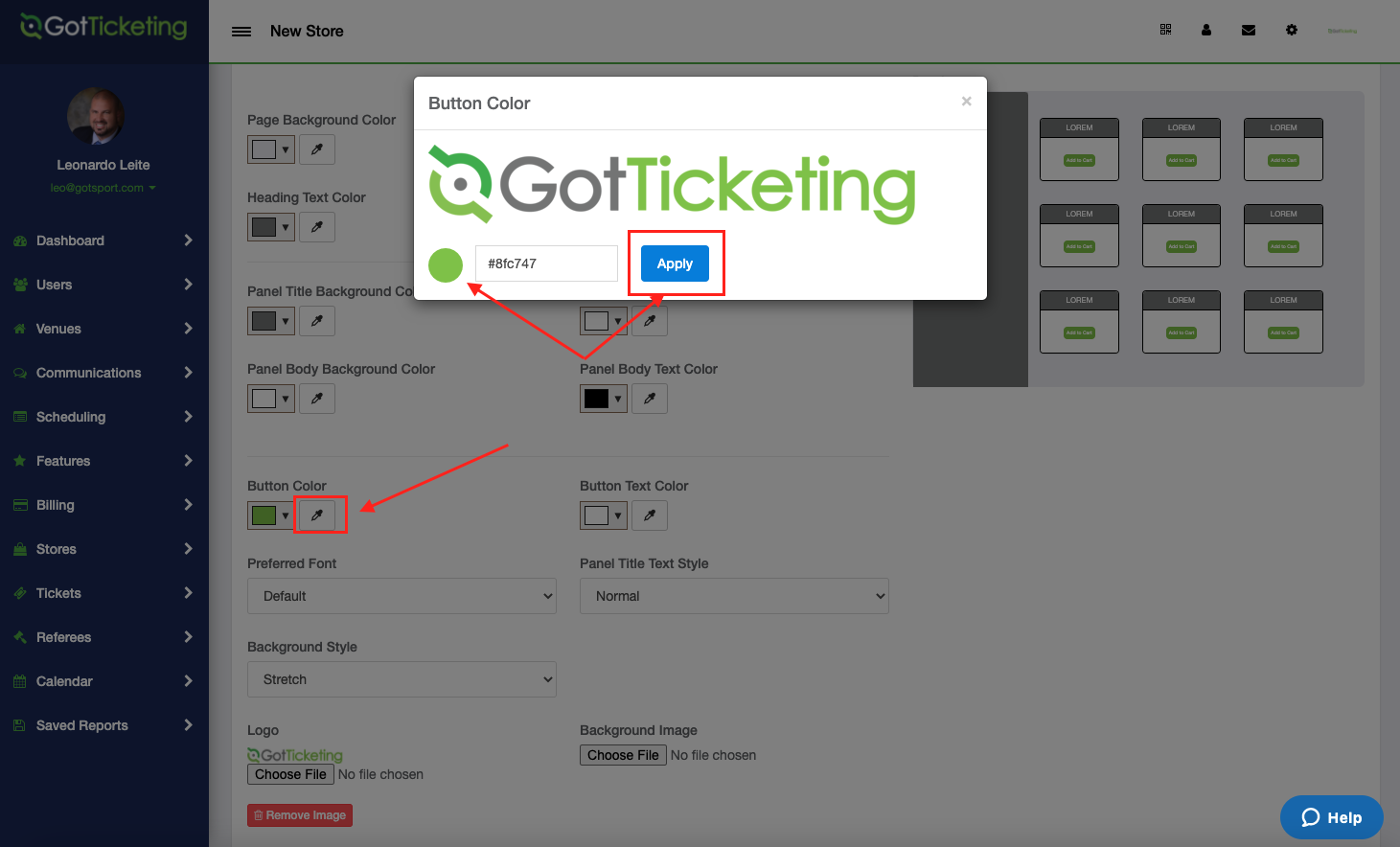
Task: Click the Apply button
Action: click(675, 263)
